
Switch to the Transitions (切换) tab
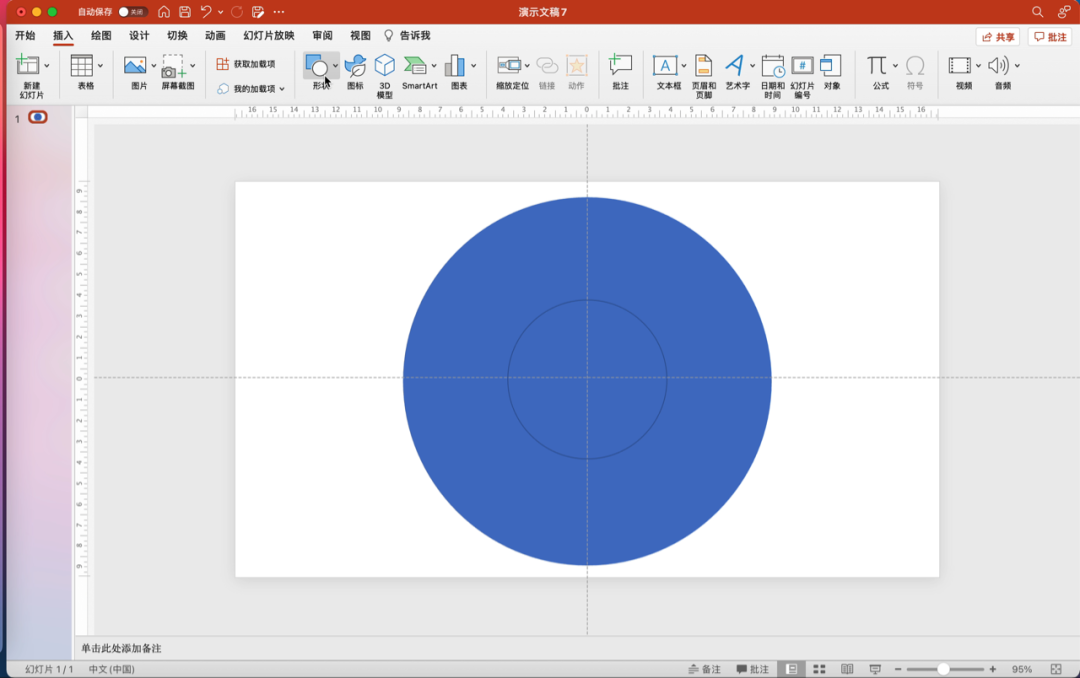tap(177, 36)
